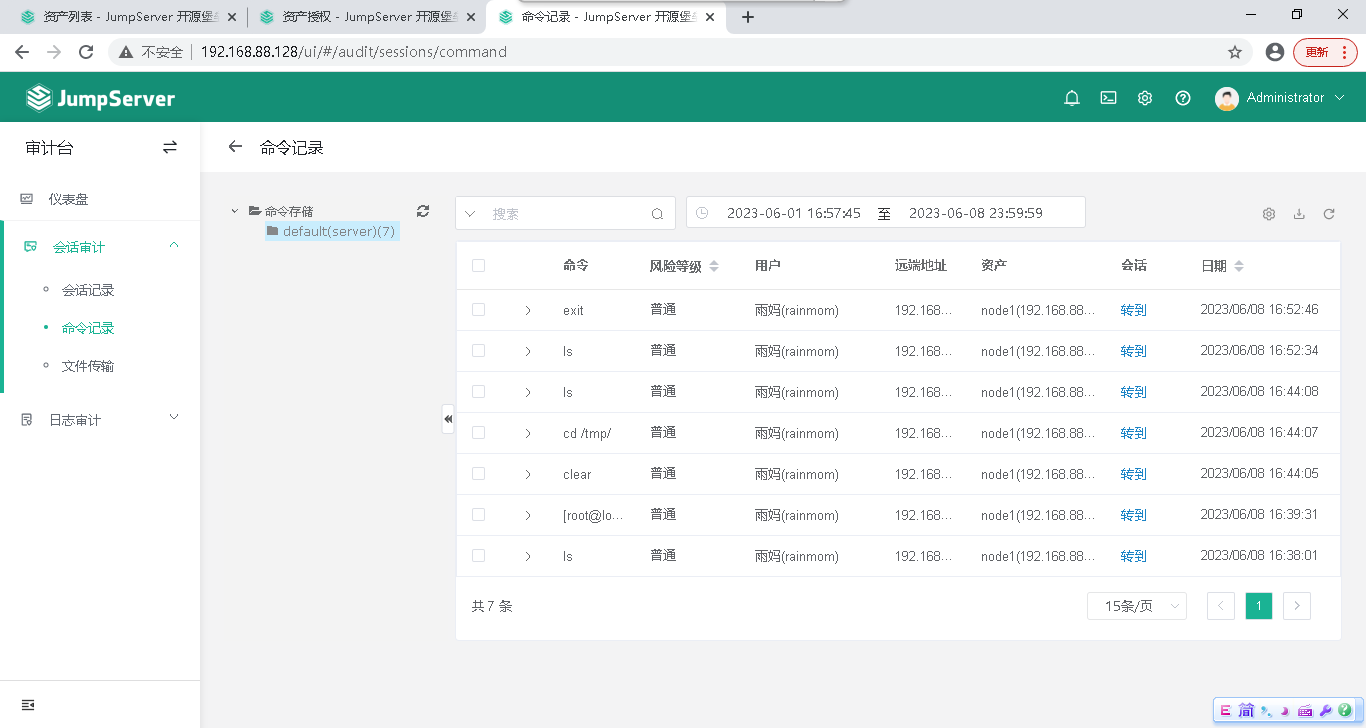Expand the exit command row
This screenshot has width=1366, height=728.
pos(528,310)
